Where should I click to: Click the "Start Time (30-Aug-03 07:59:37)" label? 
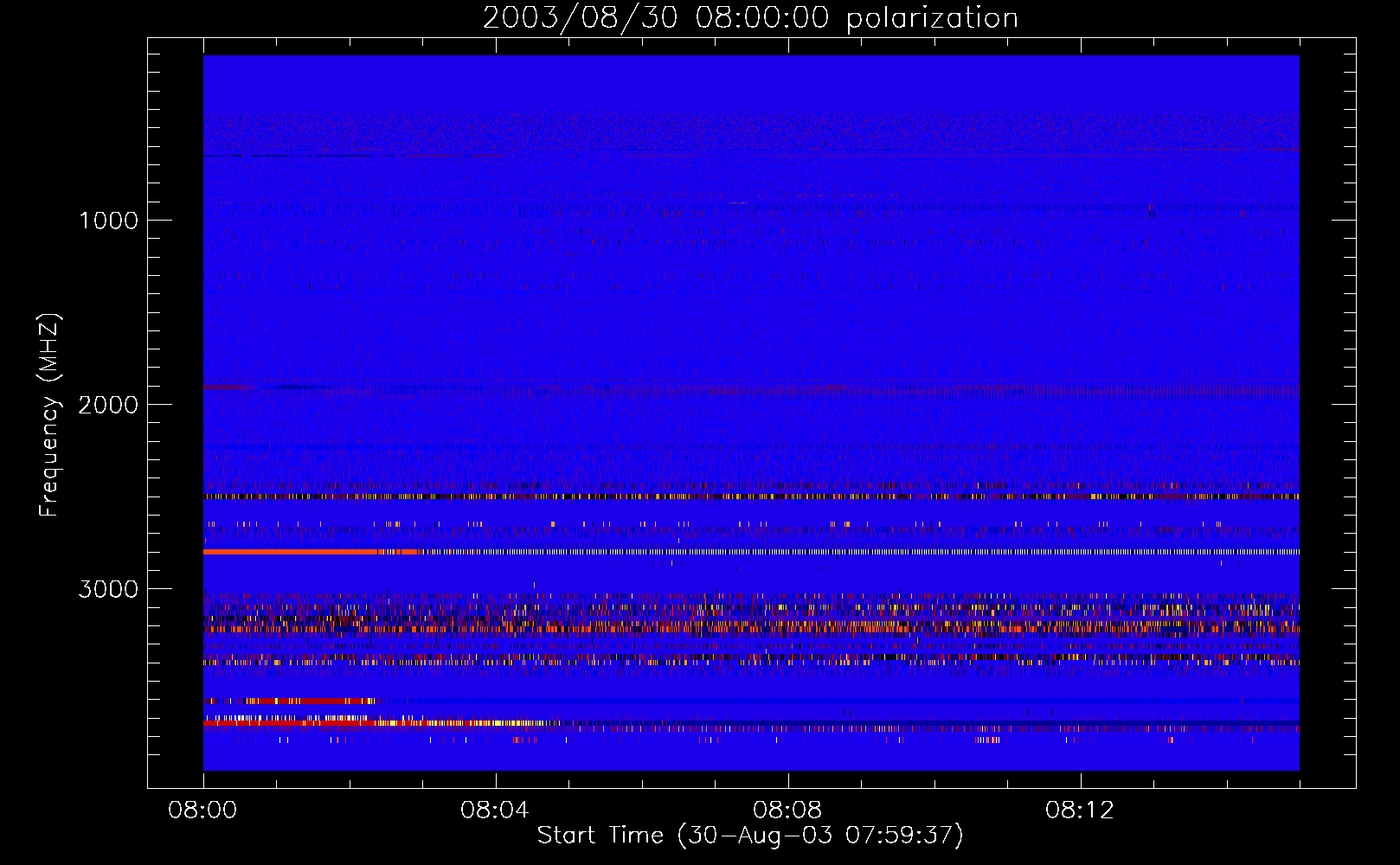(750, 836)
